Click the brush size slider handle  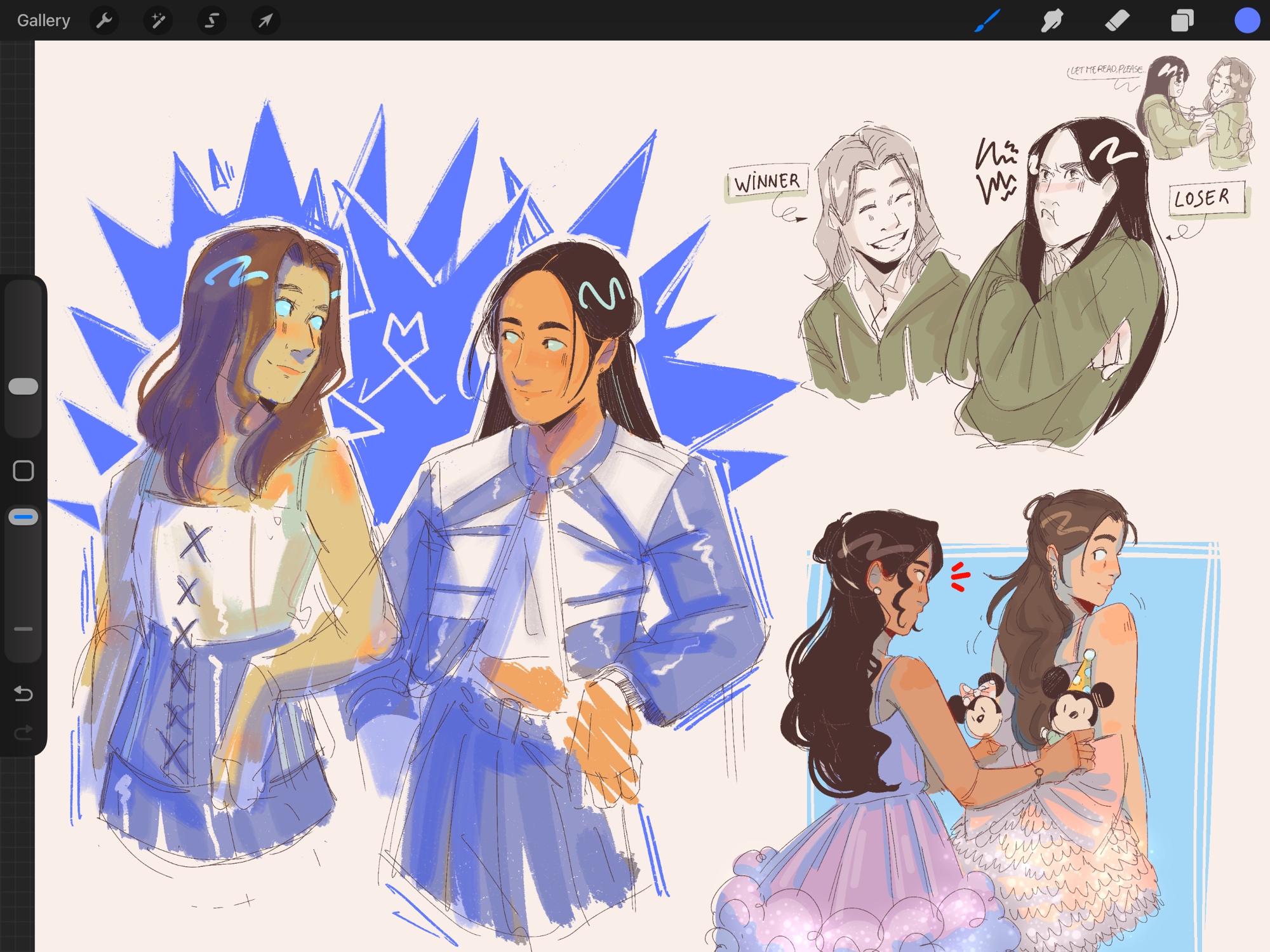[23, 386]
